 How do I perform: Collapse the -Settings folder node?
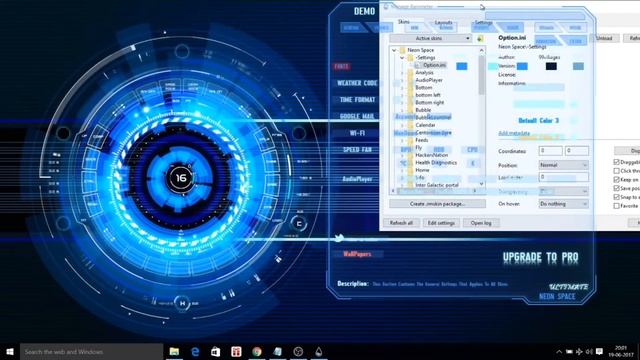402,58
